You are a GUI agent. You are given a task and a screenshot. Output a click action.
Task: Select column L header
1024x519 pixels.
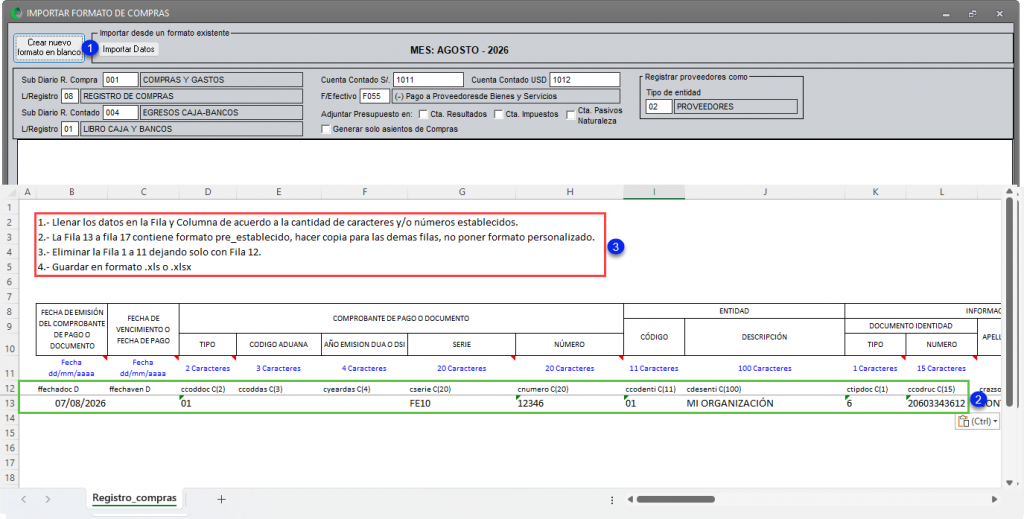tap(941, 192)
